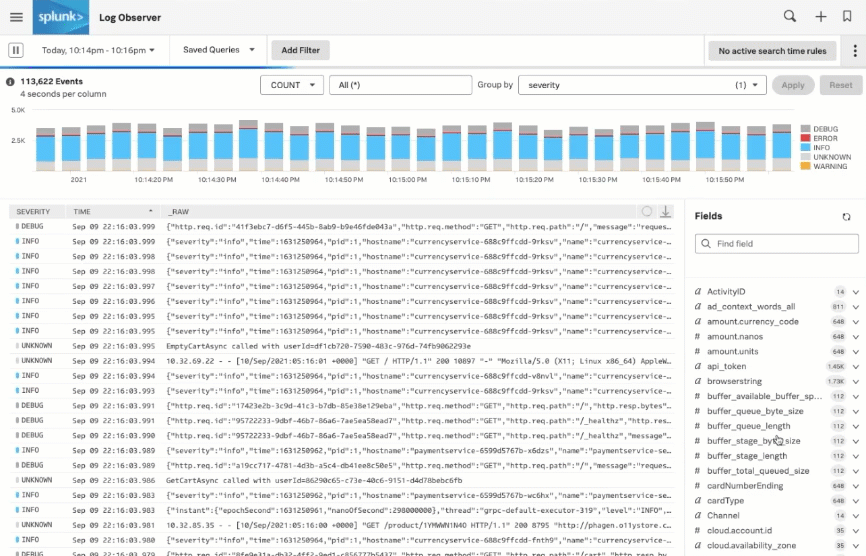
Task: Expand the ActivityID field
Action: click(x=856, y=292)
